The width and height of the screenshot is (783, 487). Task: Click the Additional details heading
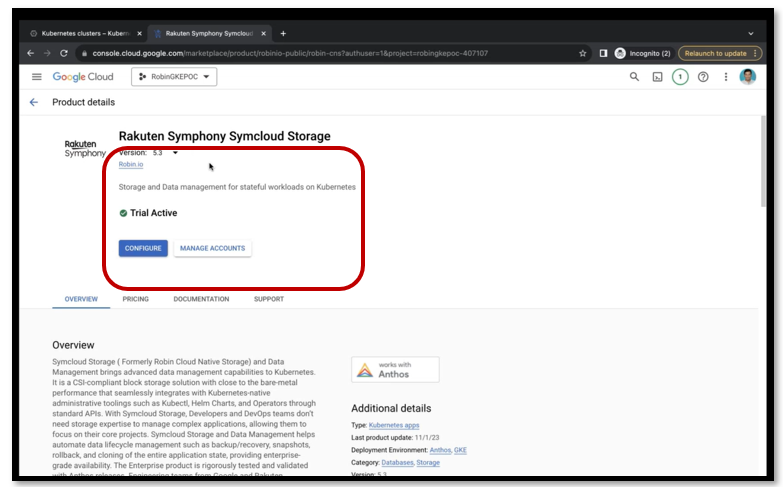[391, 409]
